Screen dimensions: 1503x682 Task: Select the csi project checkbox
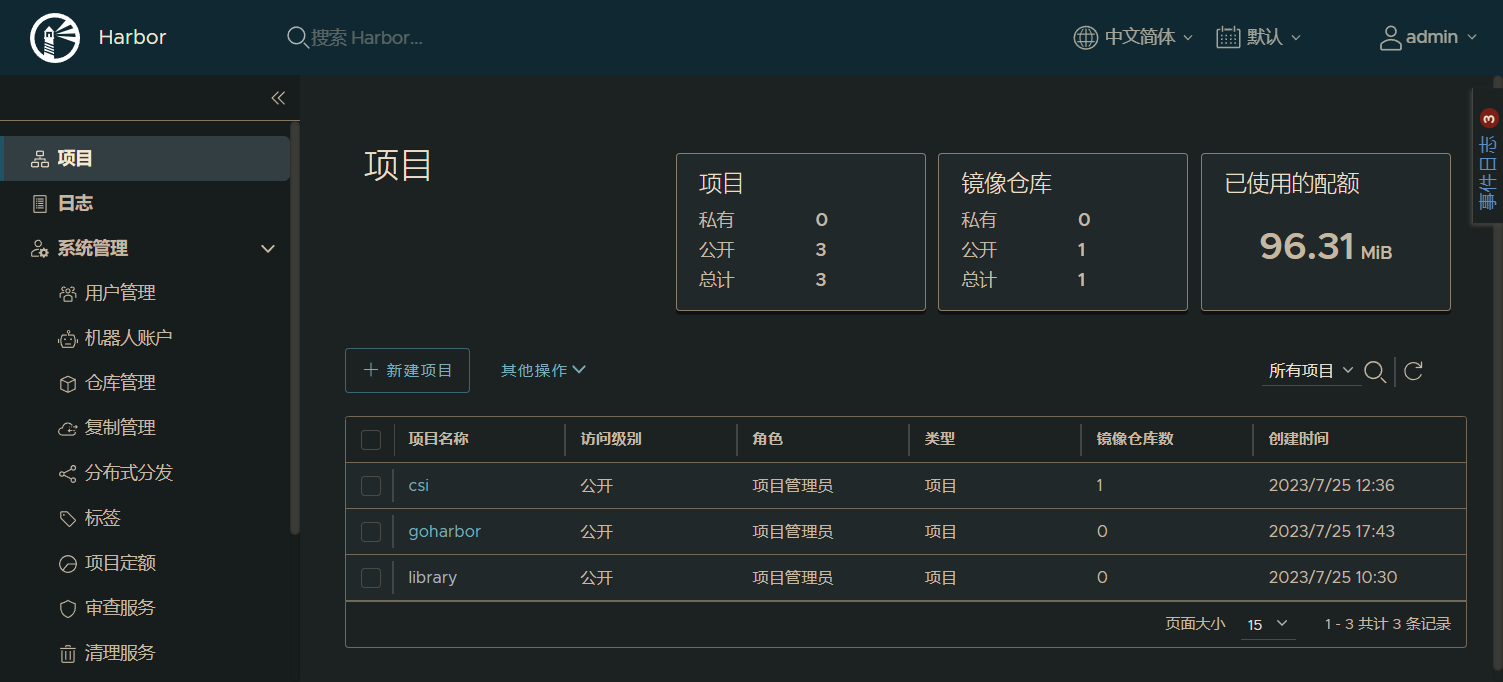click(371, 486)
